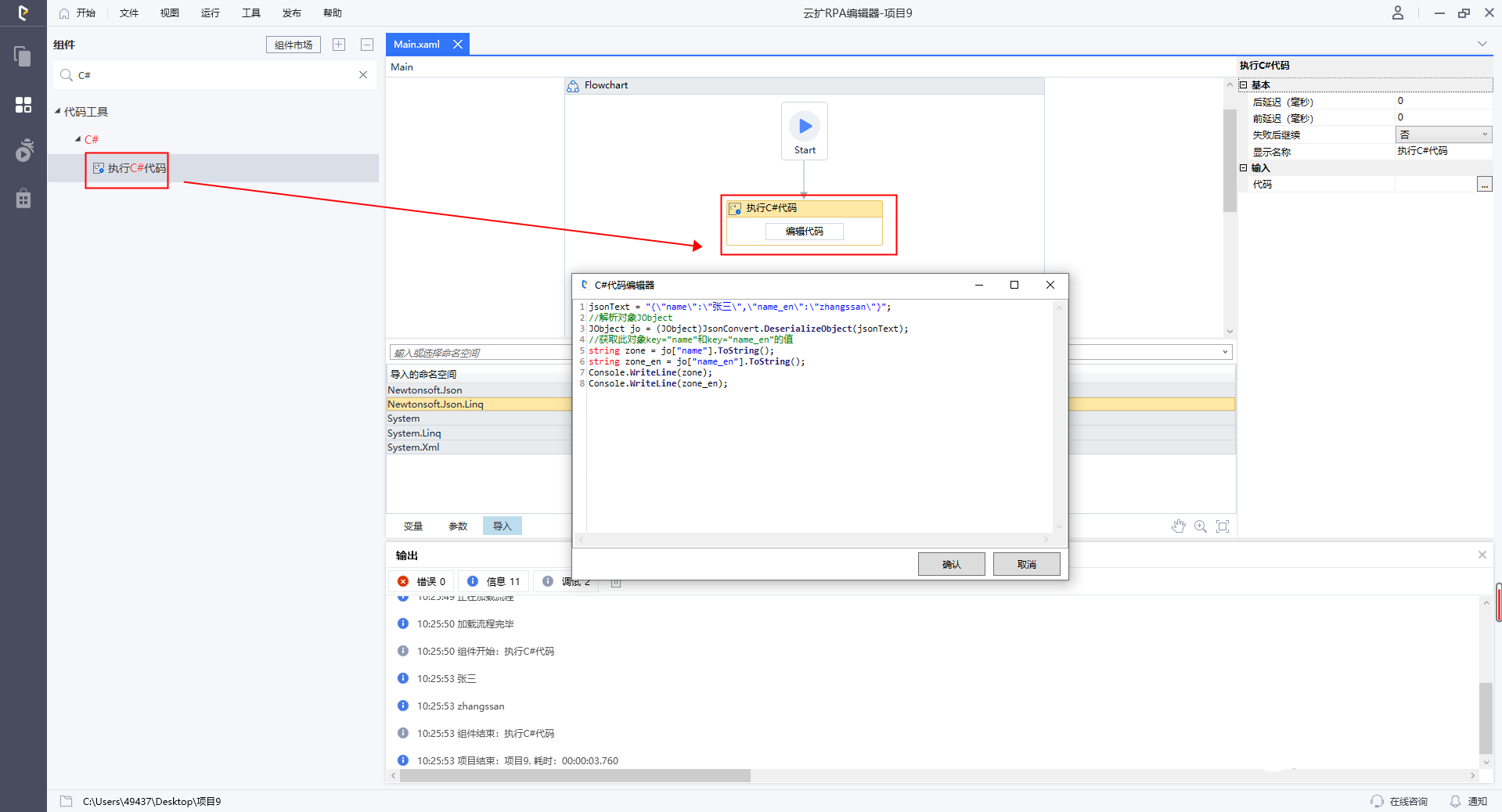Image resolution: width=1502 pixels, height=812 pixels.
Task: Click the zoom magnifier icon below the flowchart
Action: pos(1201,526)
